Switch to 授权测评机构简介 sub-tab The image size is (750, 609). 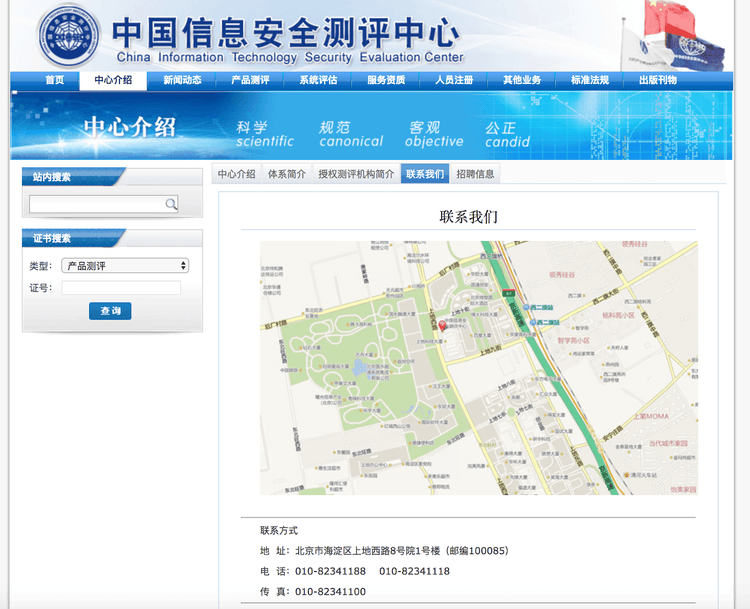[356, 174]
